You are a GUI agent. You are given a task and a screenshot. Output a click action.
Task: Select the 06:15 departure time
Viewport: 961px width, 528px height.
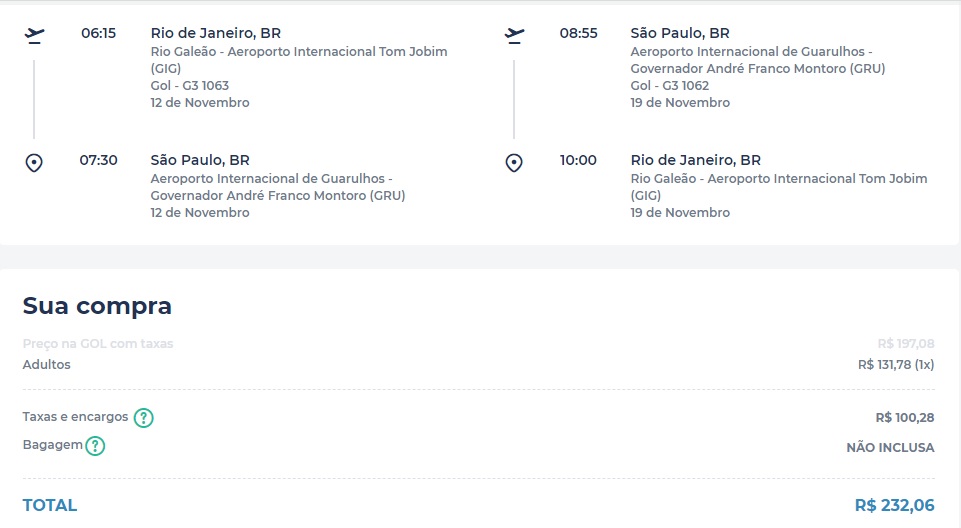(98, 33)
